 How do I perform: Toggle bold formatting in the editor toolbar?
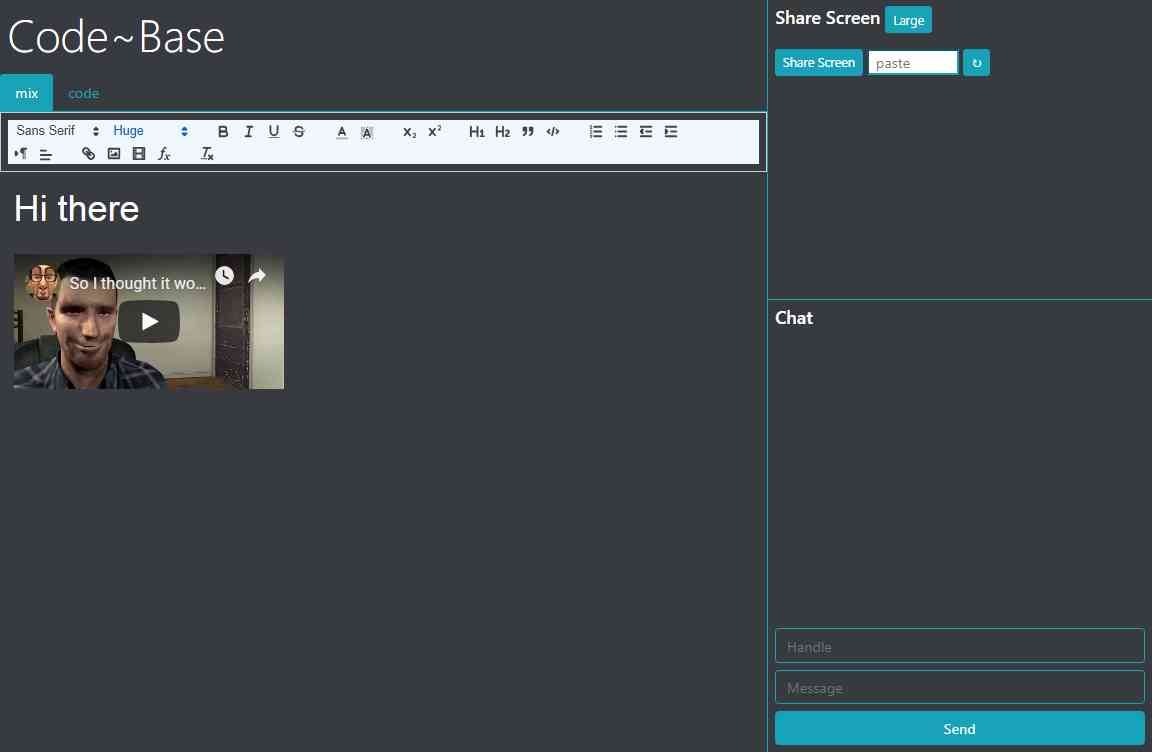click(x=223, y=132)
